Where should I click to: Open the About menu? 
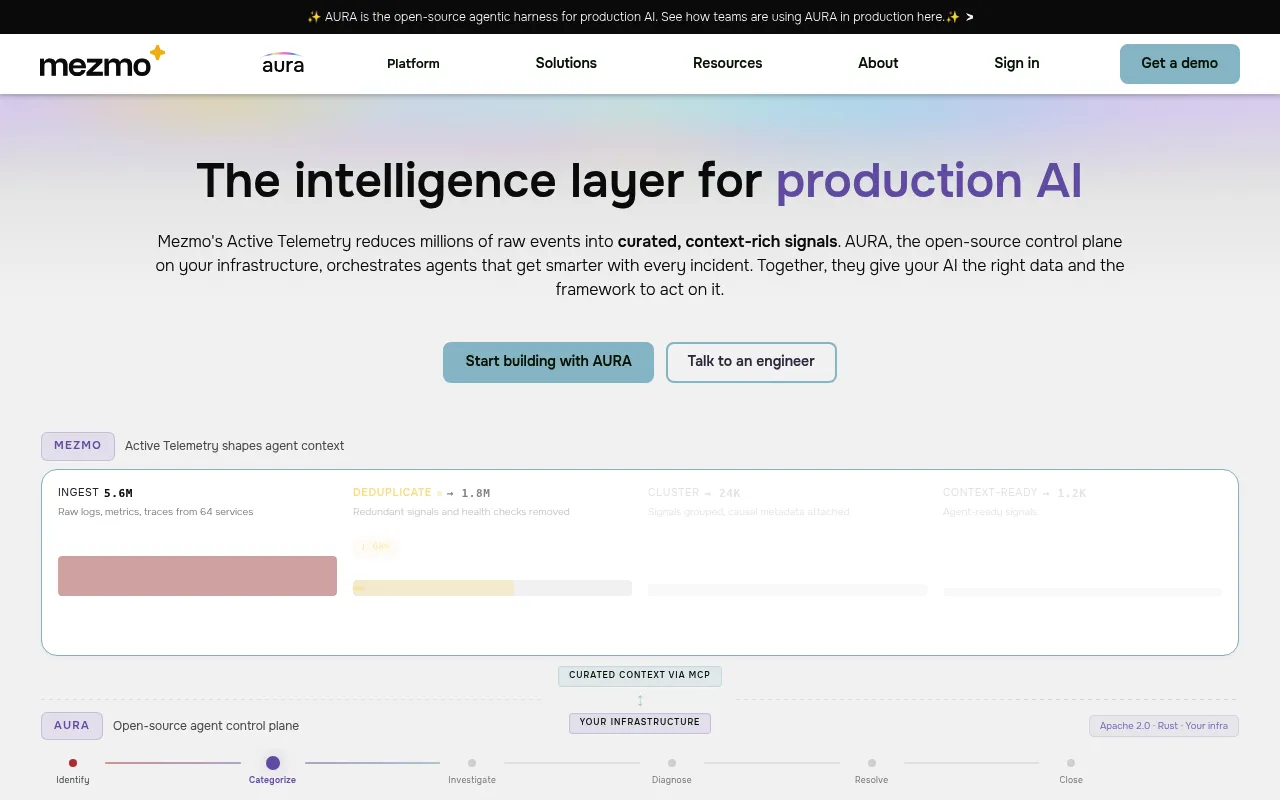878,63
